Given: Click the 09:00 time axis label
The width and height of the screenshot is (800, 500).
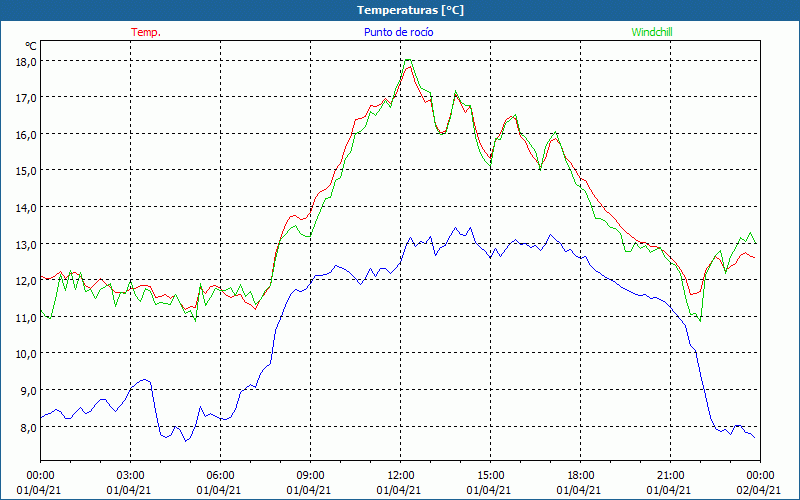Looking at the screenshot, I should click(310, 476).
